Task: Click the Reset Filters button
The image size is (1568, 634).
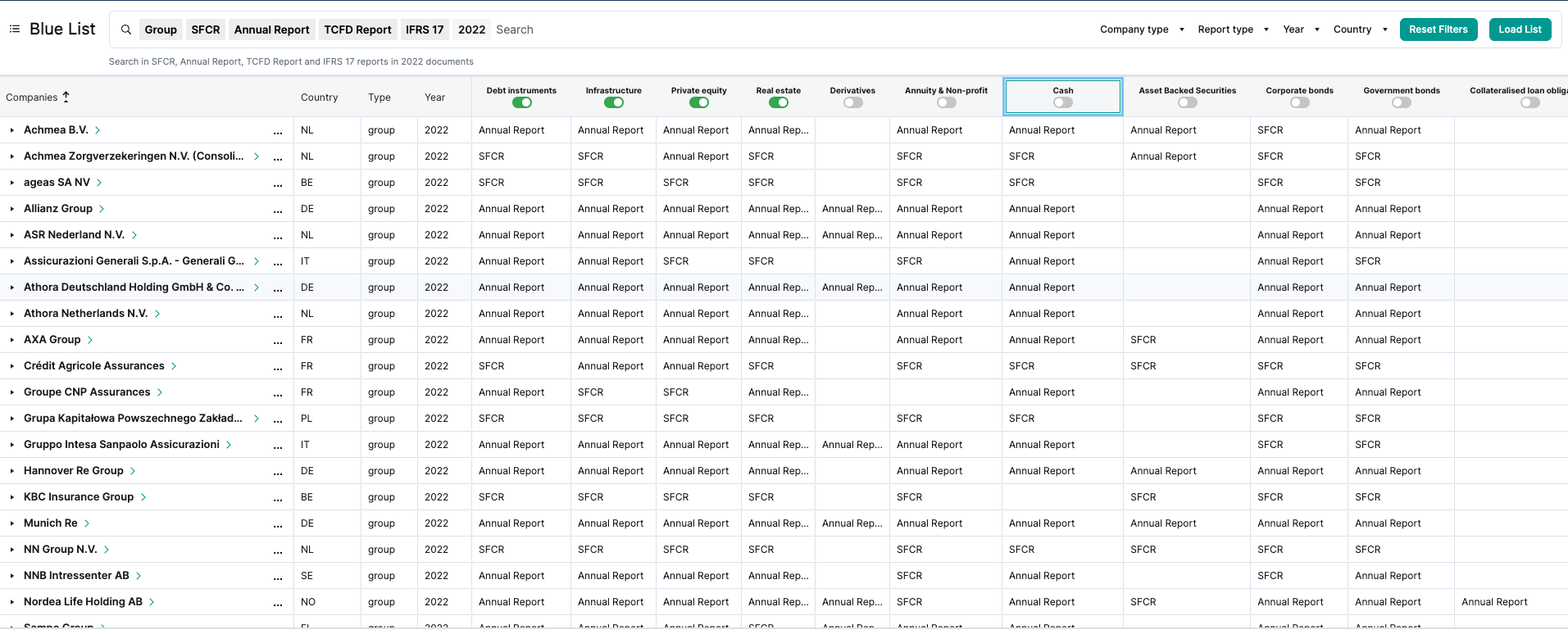Action: [x=1438, y=29]
